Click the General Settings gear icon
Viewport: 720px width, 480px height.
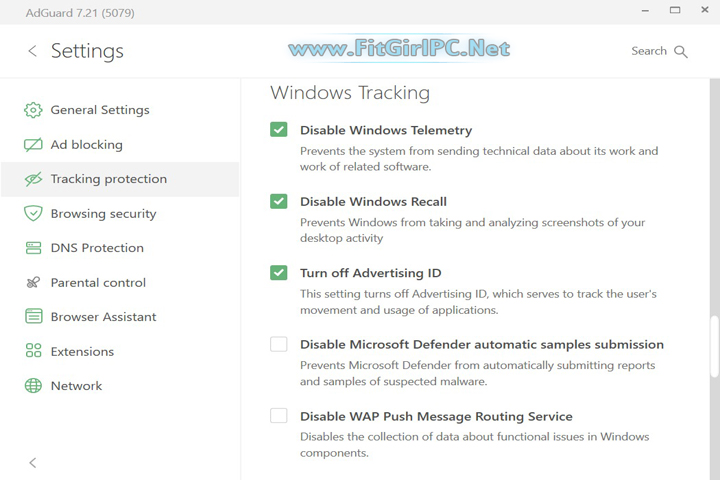tap(33, 110)
